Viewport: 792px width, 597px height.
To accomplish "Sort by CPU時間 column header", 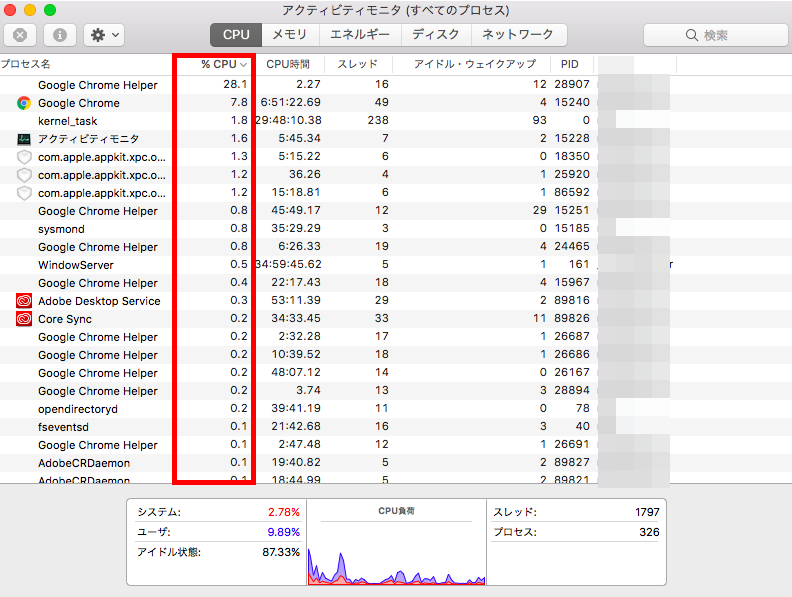I will pyautogui.click(x=289, y=64).
